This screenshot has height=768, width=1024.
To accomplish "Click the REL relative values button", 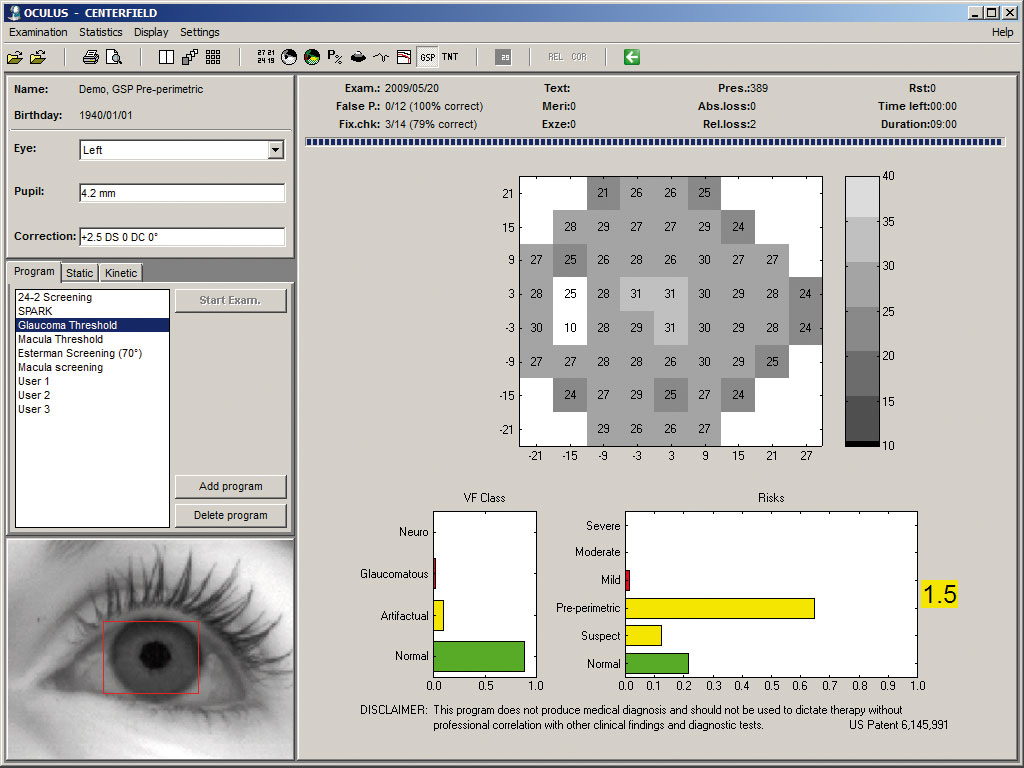I will (556, 57).
